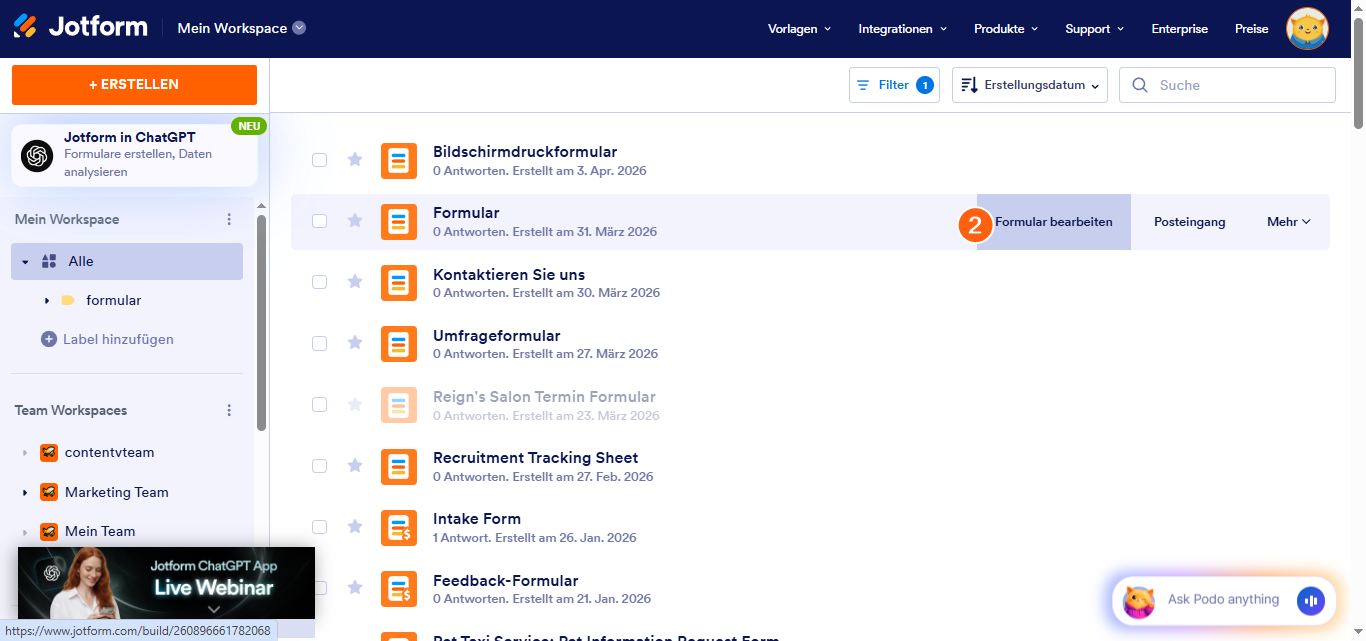This screenshot has height=641, width=1366.
Task: Click the Podo voice microphone icon
Action: pyautogui.click(x=1310, y=600)
